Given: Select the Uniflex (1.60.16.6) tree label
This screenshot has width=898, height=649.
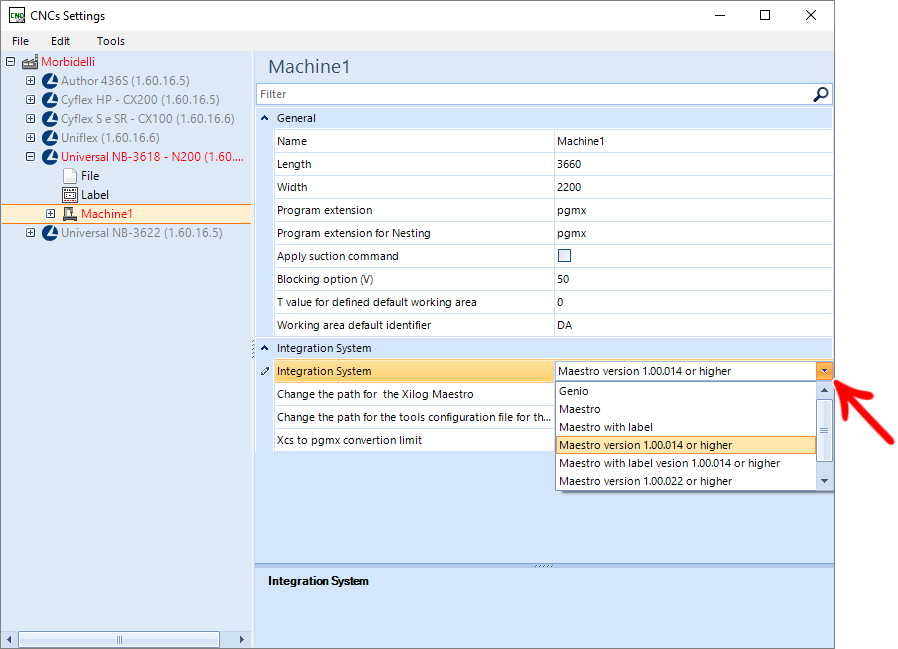Looking at the screenshot, I should pos(111,137).
